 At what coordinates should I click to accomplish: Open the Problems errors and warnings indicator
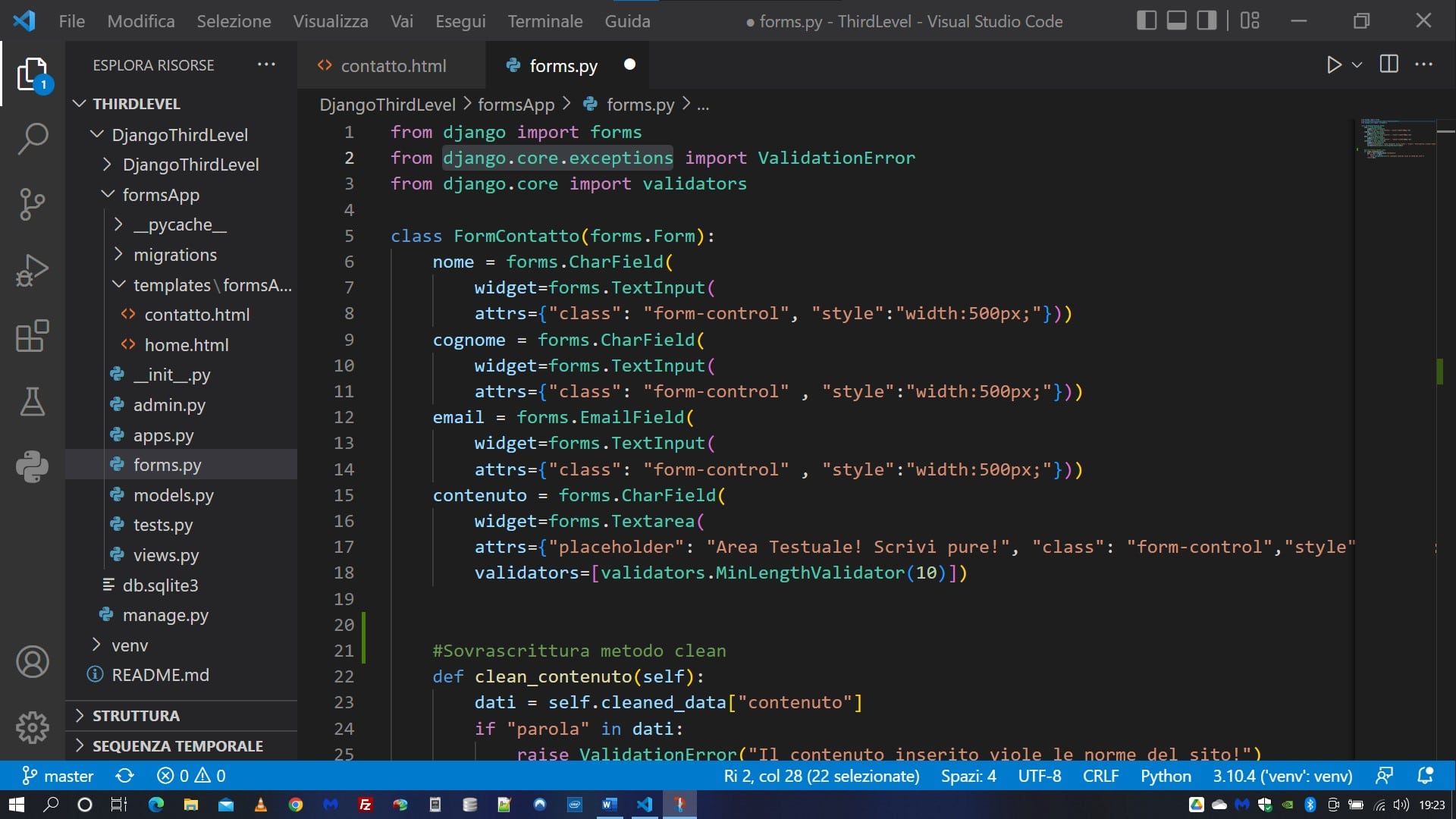click(x=191, y=776)
